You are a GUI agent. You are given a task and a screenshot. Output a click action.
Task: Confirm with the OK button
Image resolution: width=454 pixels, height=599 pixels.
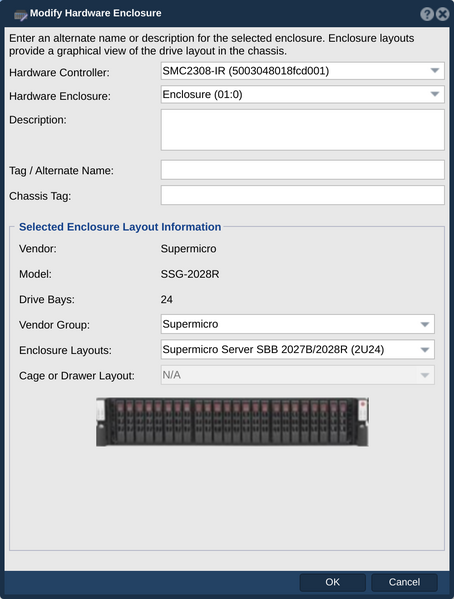tap(332, 582)
